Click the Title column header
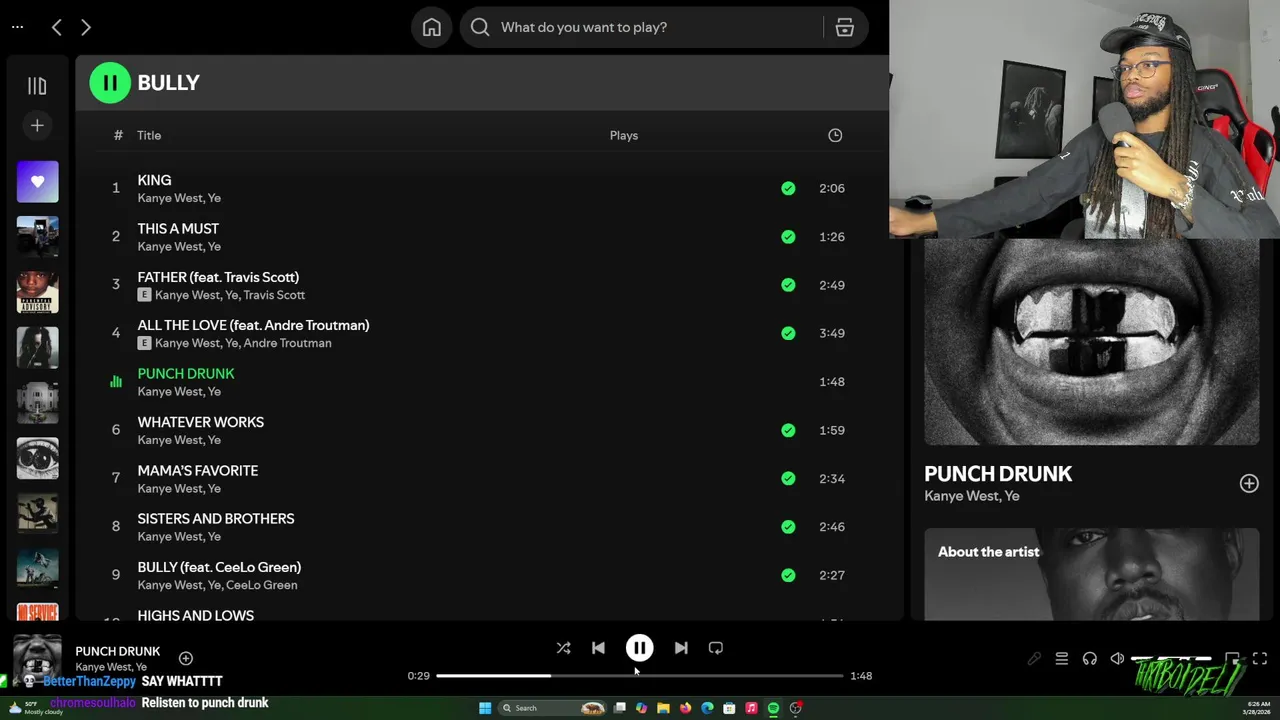Image resolution: width=1280 pixels, height=720 pixels. pos(149,135)
